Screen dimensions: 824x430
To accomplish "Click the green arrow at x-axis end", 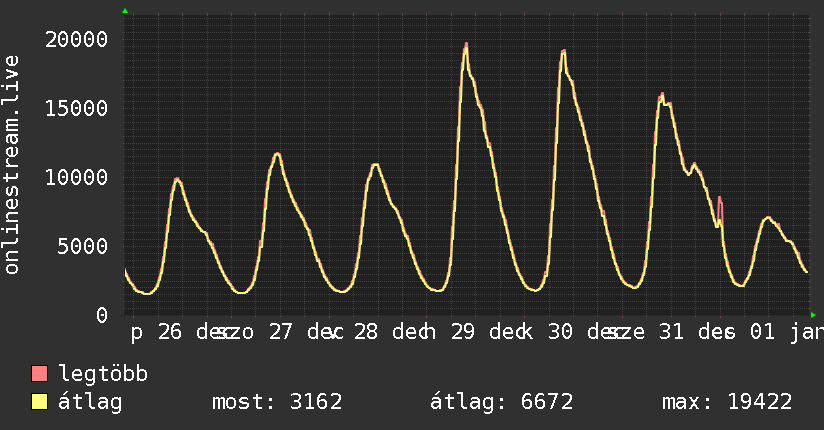I will pyautogui.click(x=813, y=315).
